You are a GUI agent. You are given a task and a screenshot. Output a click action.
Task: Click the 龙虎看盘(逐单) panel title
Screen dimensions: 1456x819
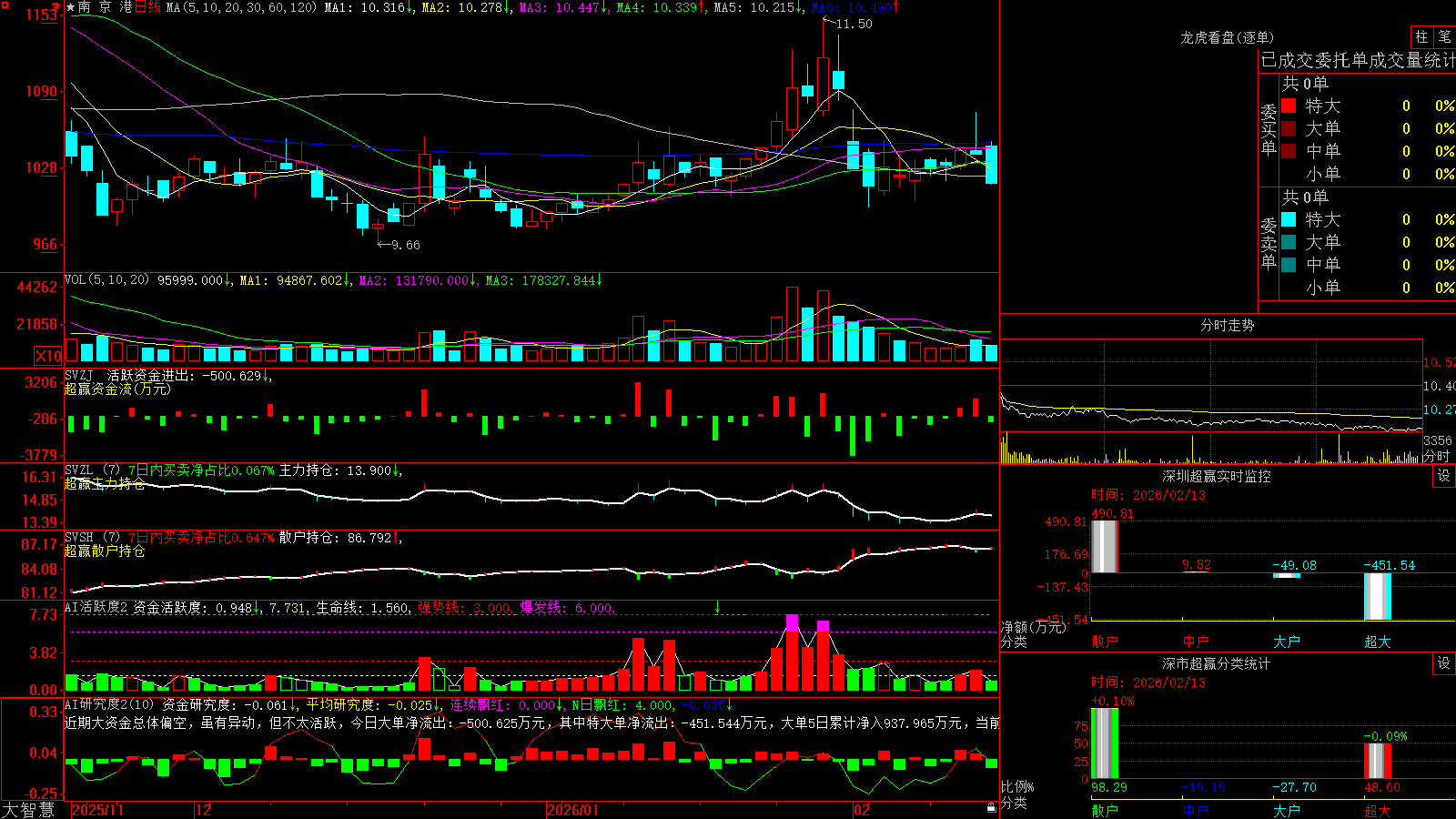(1227, 37)
